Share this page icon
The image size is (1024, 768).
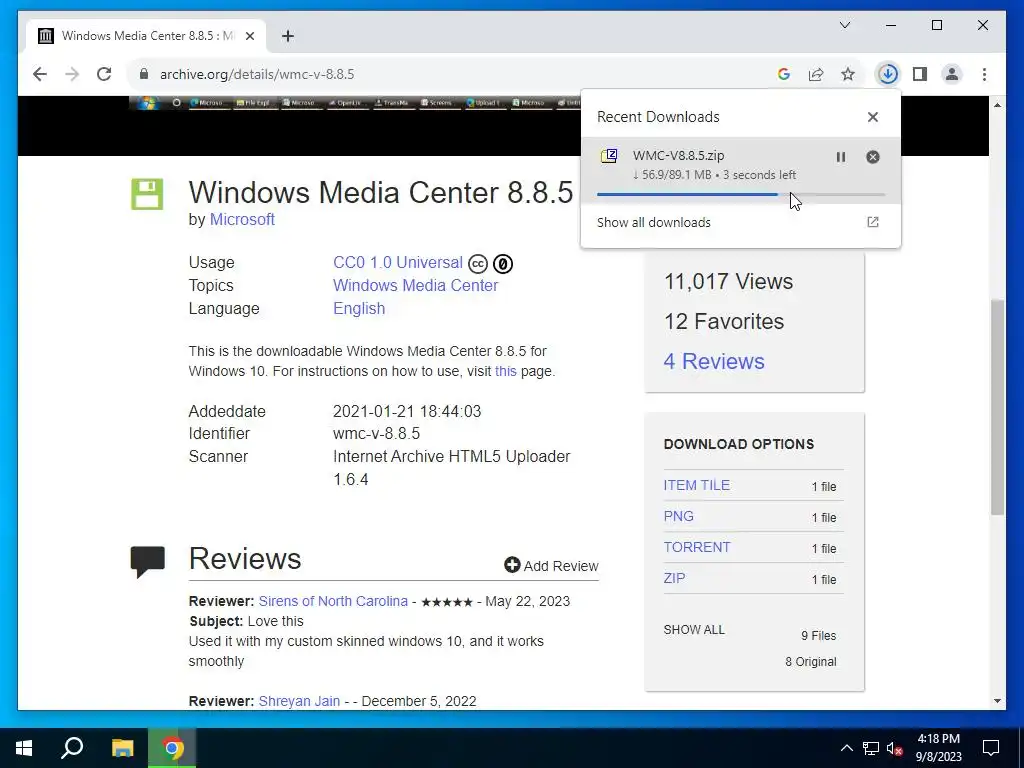[x=816, y=74]
